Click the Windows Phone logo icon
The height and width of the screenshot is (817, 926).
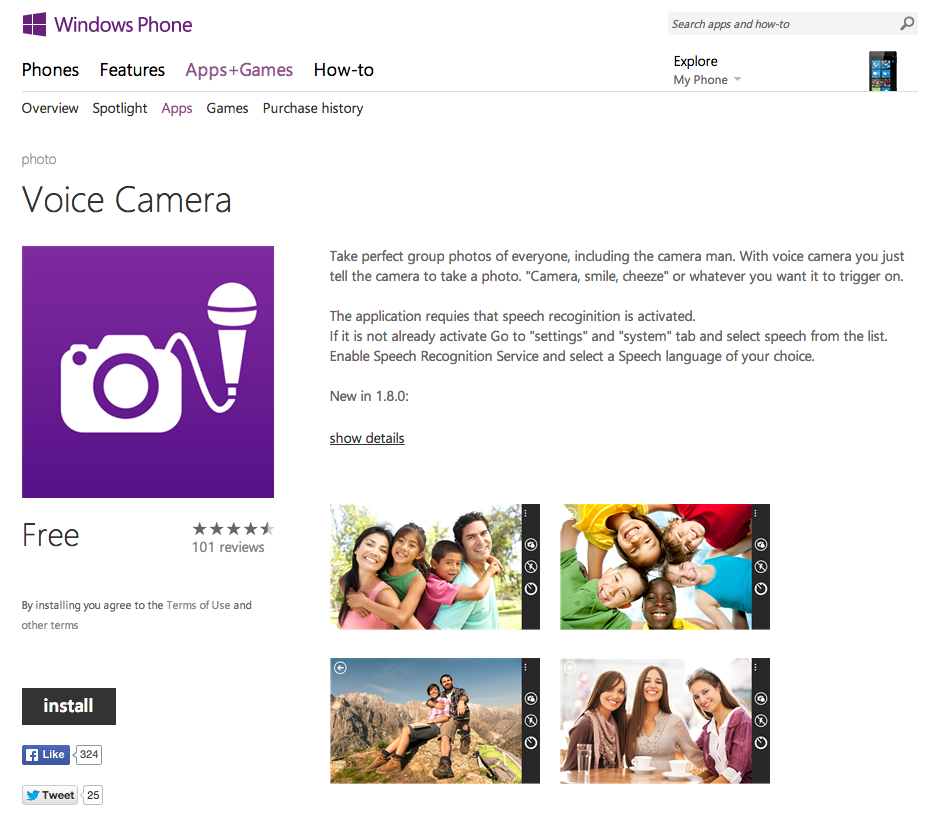pyautogui.click(x=34, y=24)
